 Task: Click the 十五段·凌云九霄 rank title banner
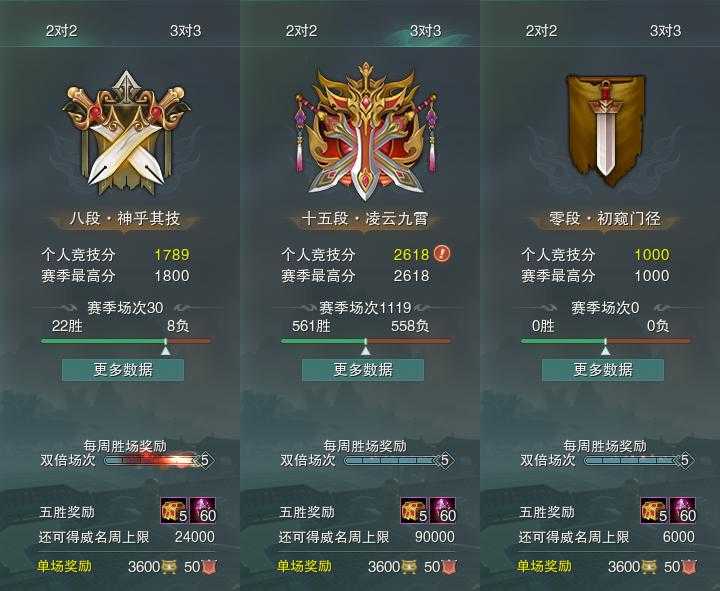365,219
